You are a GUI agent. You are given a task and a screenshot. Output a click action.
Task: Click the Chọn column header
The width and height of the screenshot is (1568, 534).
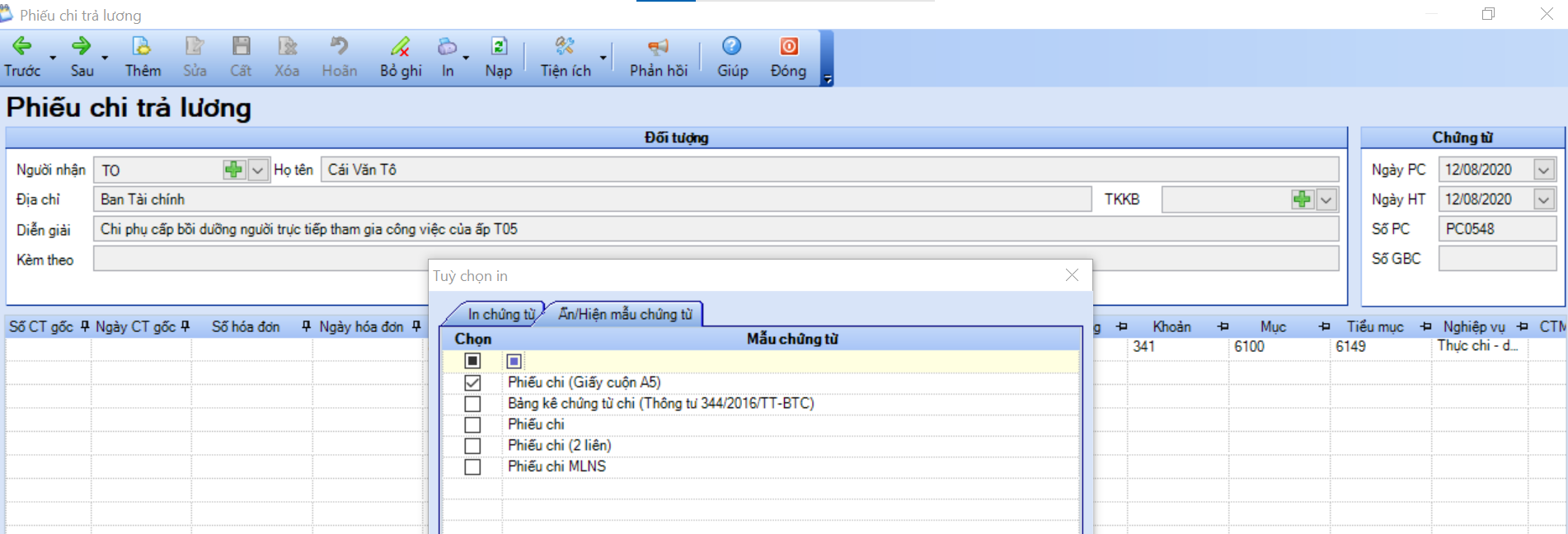[472, 339]
